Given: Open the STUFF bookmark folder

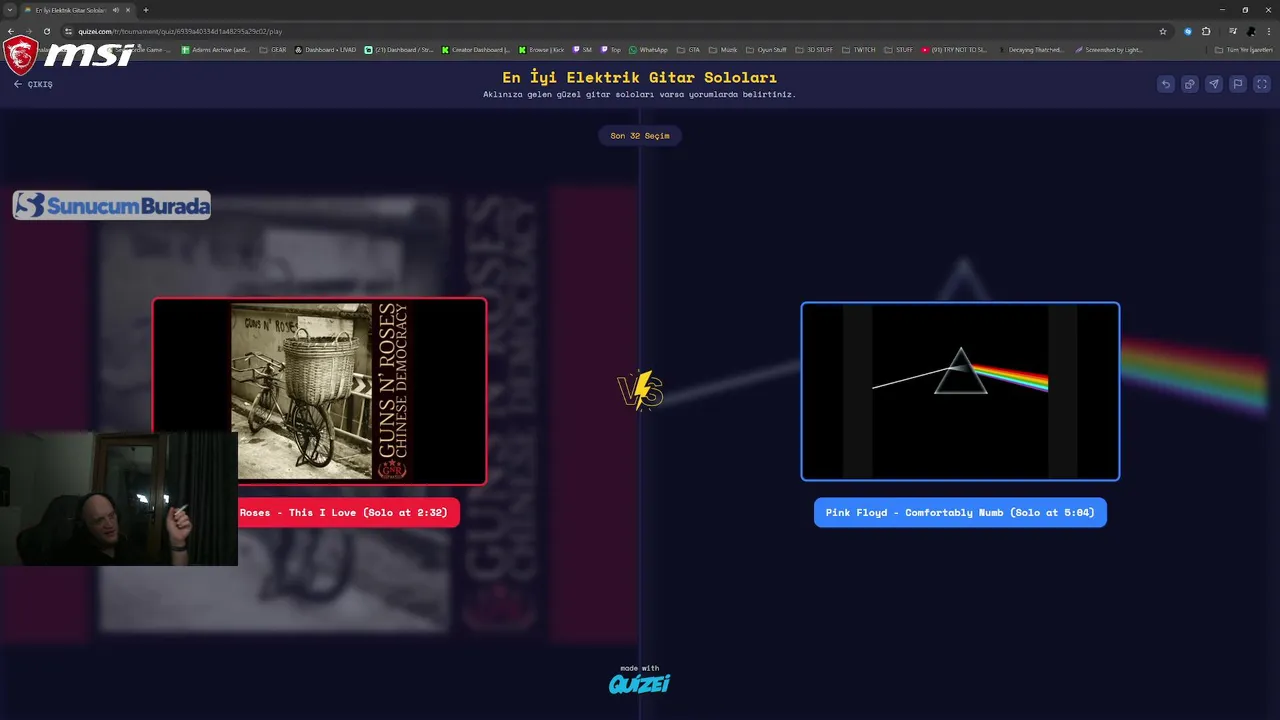Looking at the screenshot, I should pyautogui.click(x=898, y=49).
